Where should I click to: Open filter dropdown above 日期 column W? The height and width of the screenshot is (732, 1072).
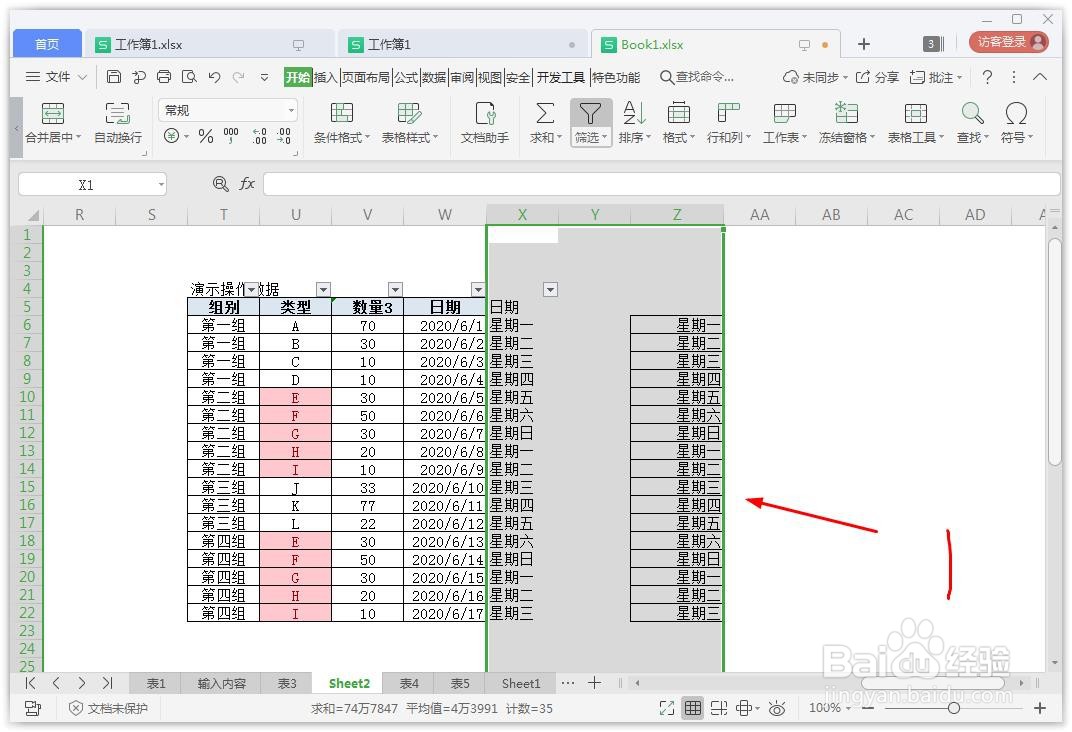478,289
